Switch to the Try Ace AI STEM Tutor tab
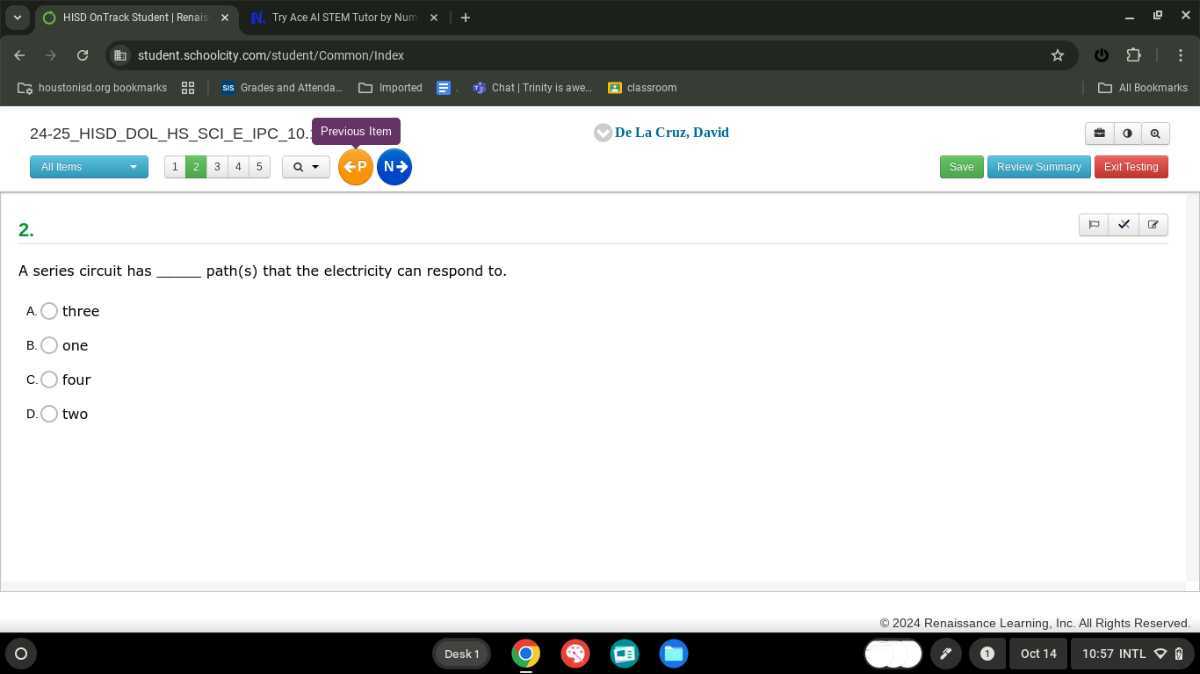The width and height of the screenshot is (1200, 674). pyautogui.click(x=343, y=17)
